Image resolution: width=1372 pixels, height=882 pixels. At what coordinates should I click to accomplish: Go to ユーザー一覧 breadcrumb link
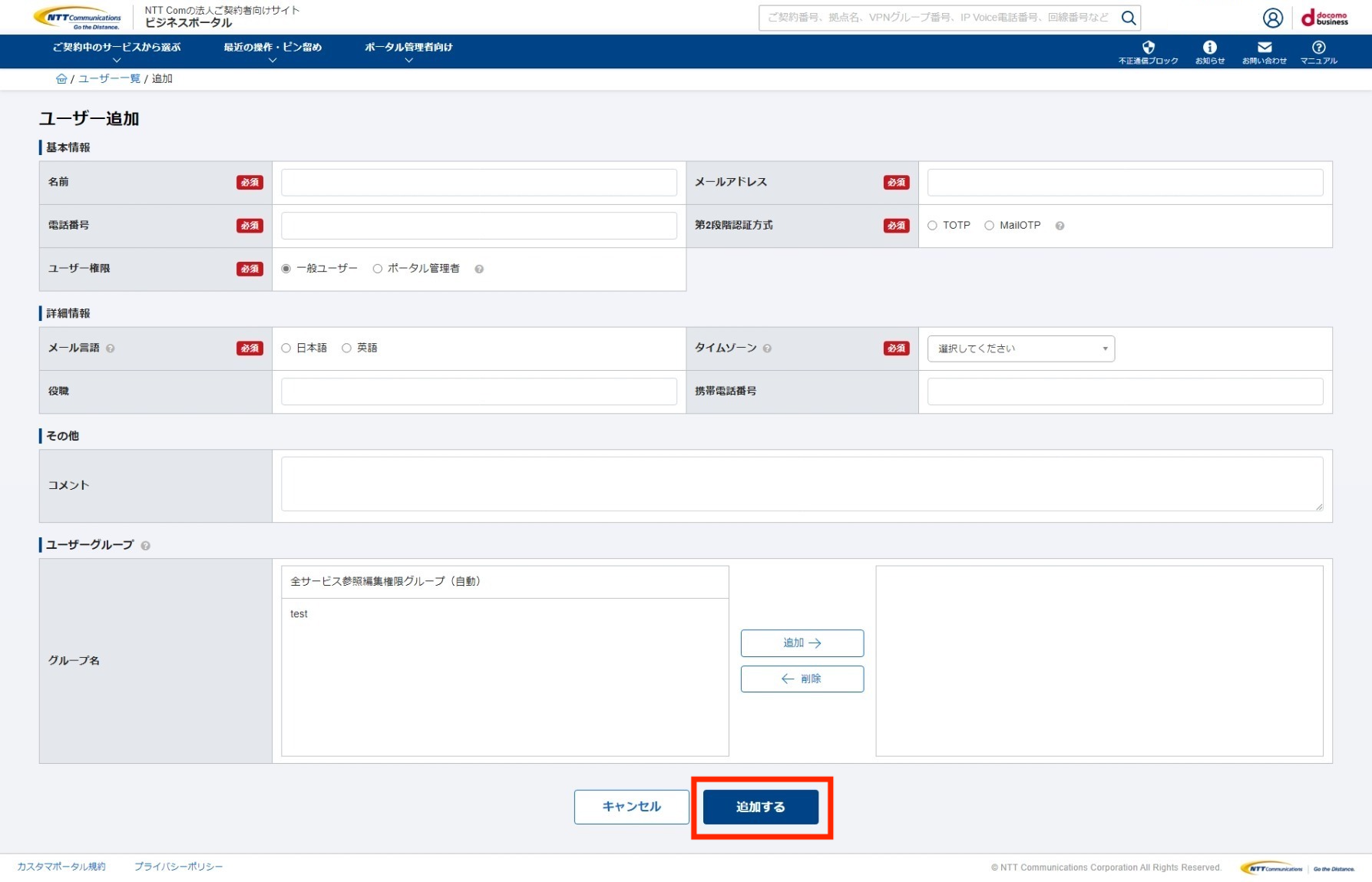(x=109, y=79)
